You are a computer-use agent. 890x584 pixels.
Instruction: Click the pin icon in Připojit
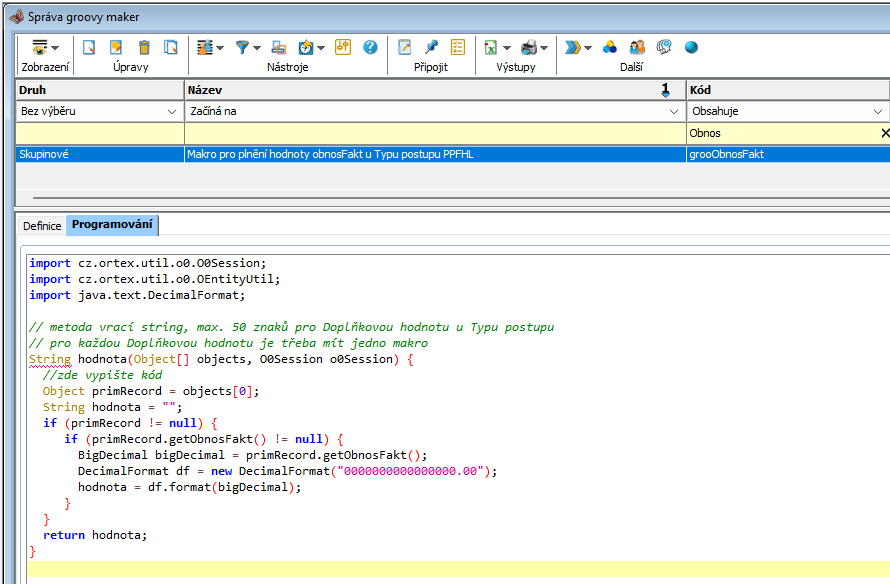pyautogui.click(x=432, y=47)
